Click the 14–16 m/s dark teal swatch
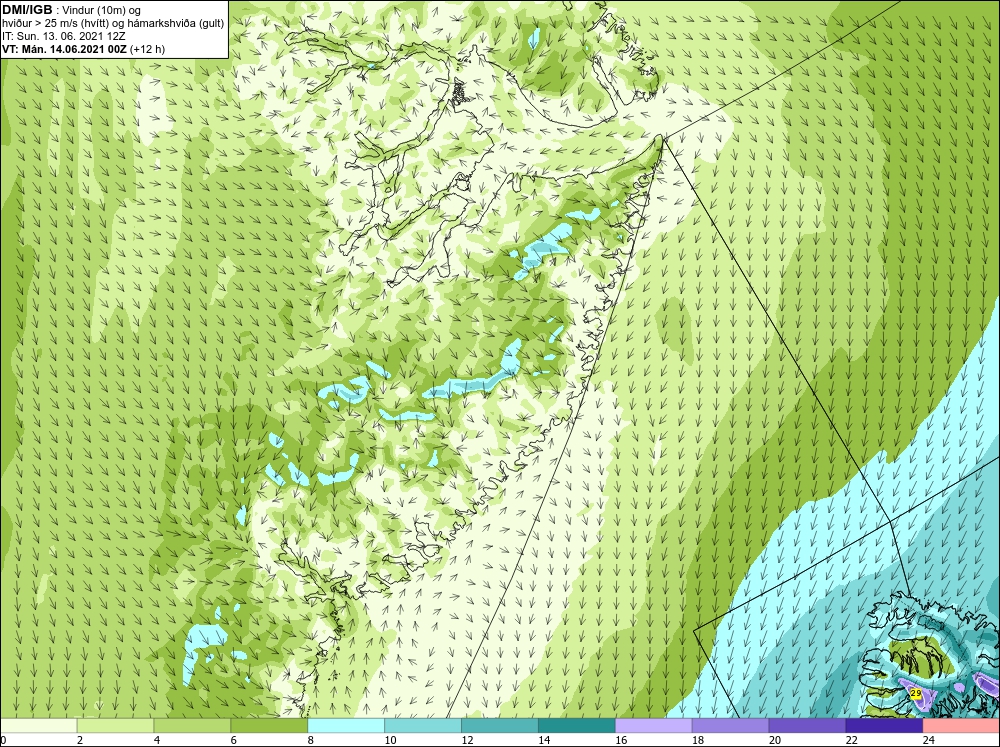The image size is (1000, 747). click(577, 726)
